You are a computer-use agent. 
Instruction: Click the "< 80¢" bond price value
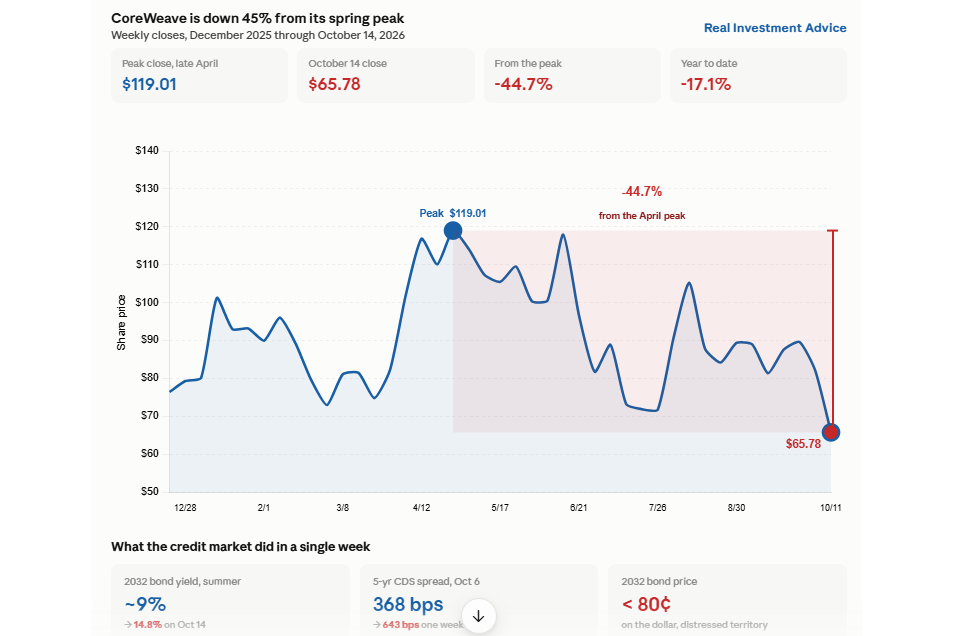[646, 604]
